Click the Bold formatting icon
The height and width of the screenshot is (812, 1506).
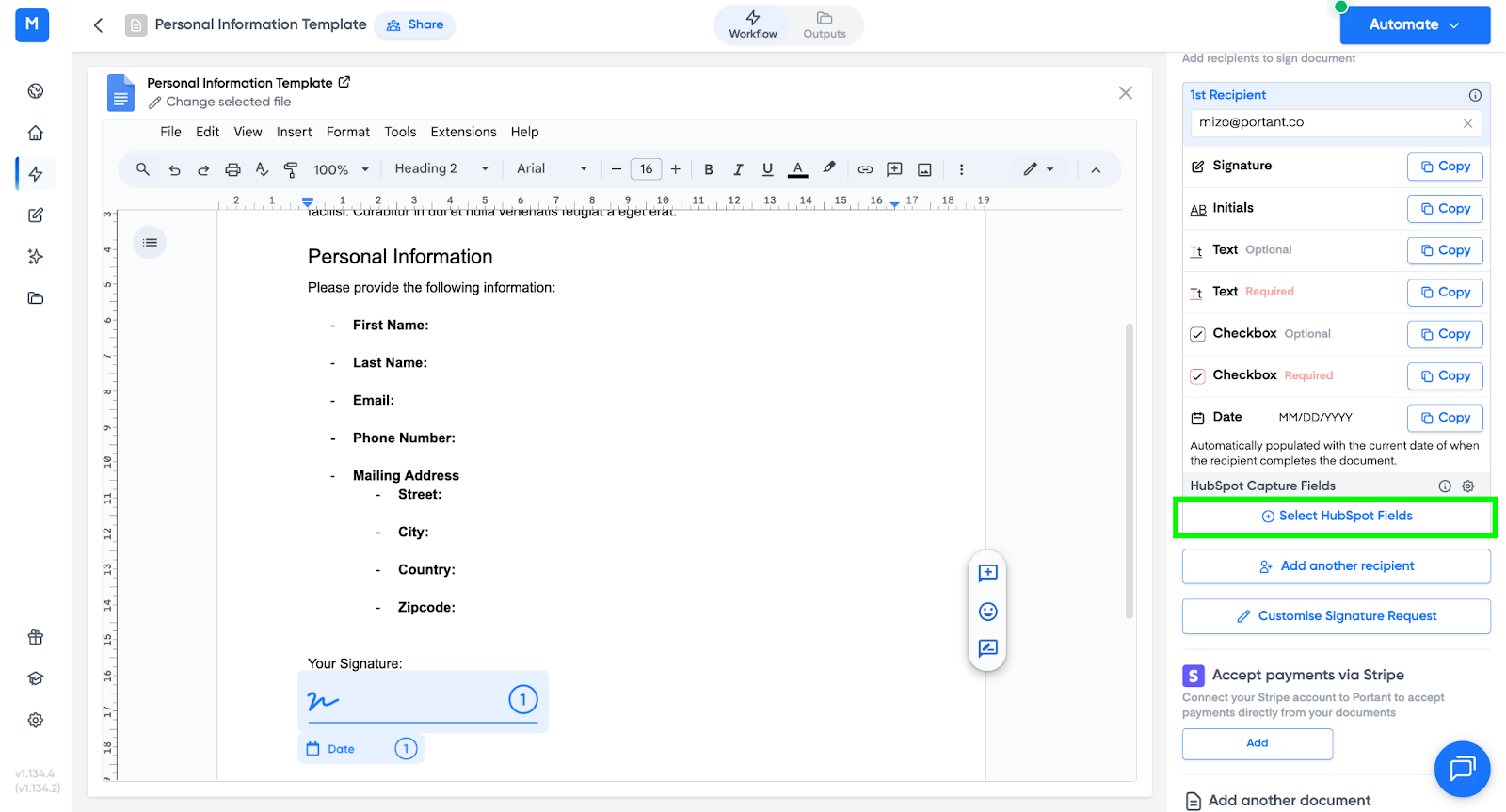[709, 169]
